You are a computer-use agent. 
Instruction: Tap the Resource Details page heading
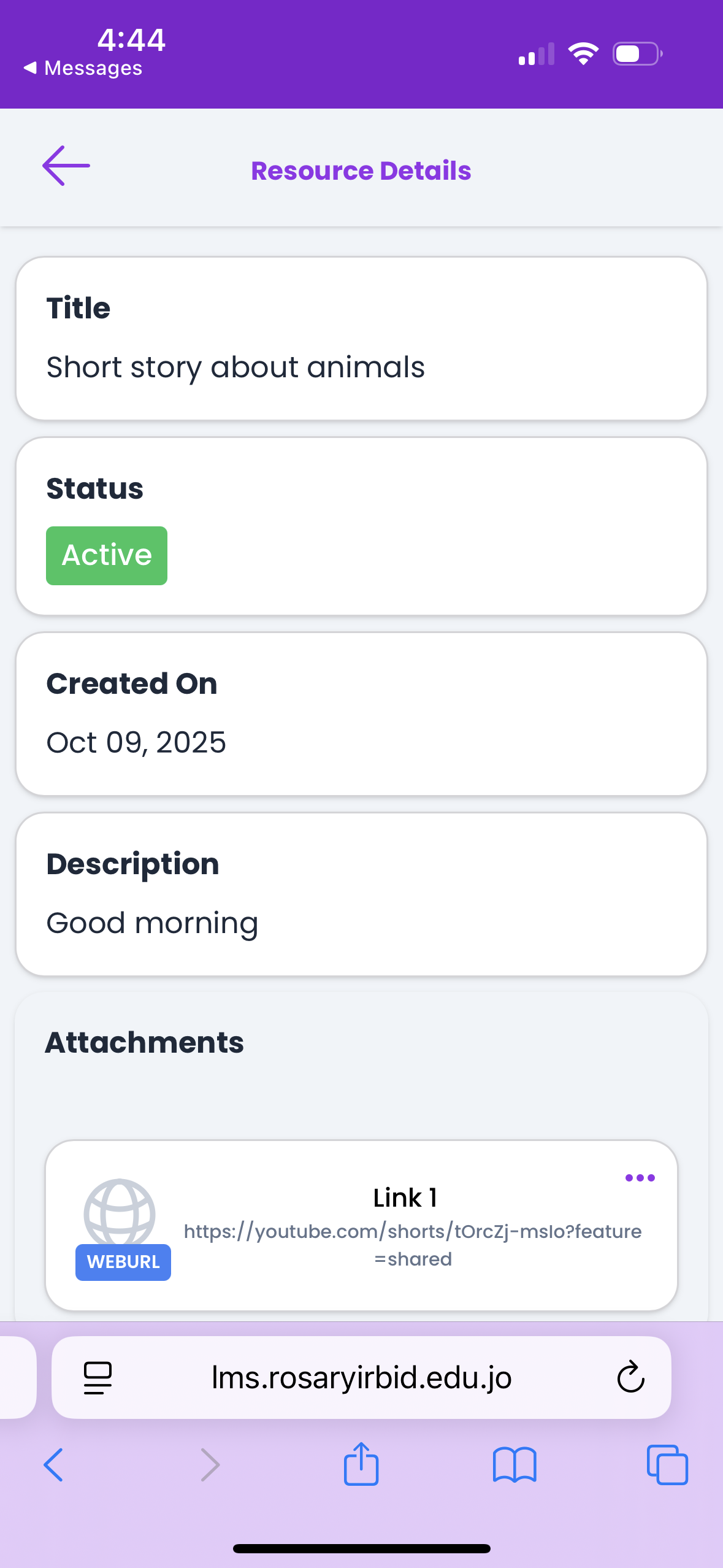(361, 171)
